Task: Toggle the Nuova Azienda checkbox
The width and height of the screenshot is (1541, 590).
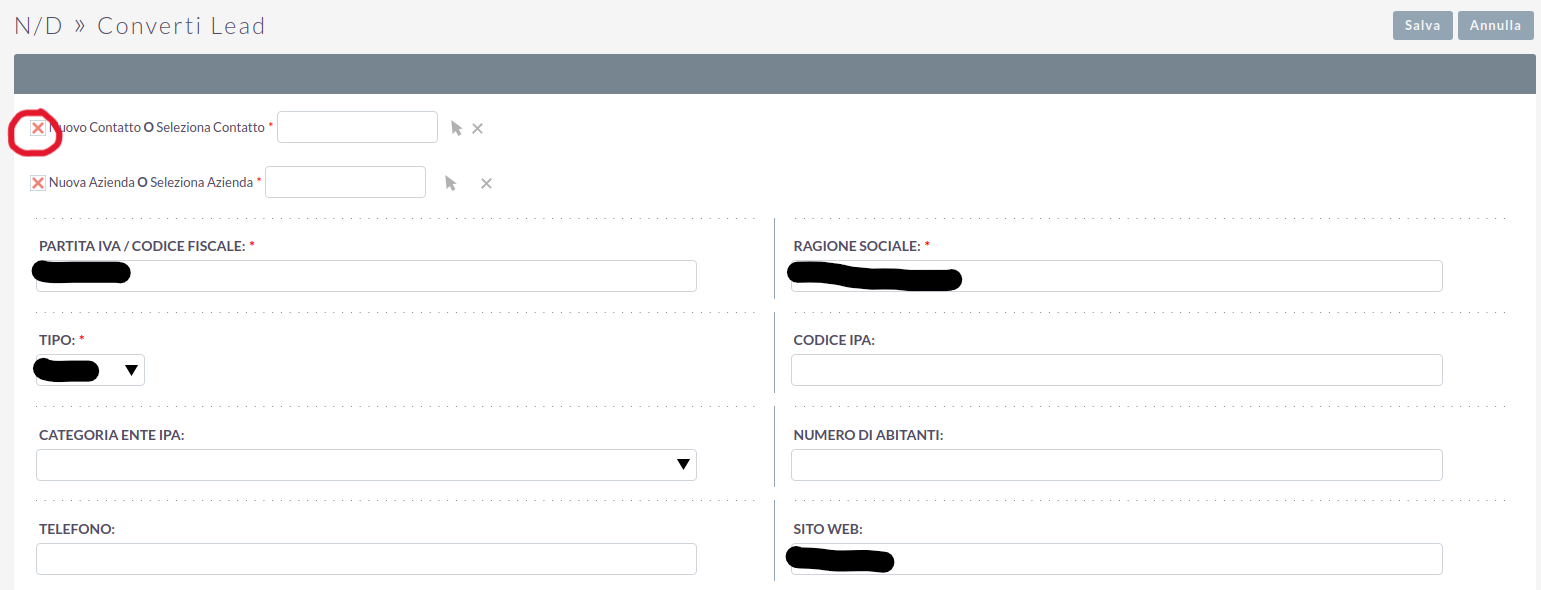Action: coord(38,183)
